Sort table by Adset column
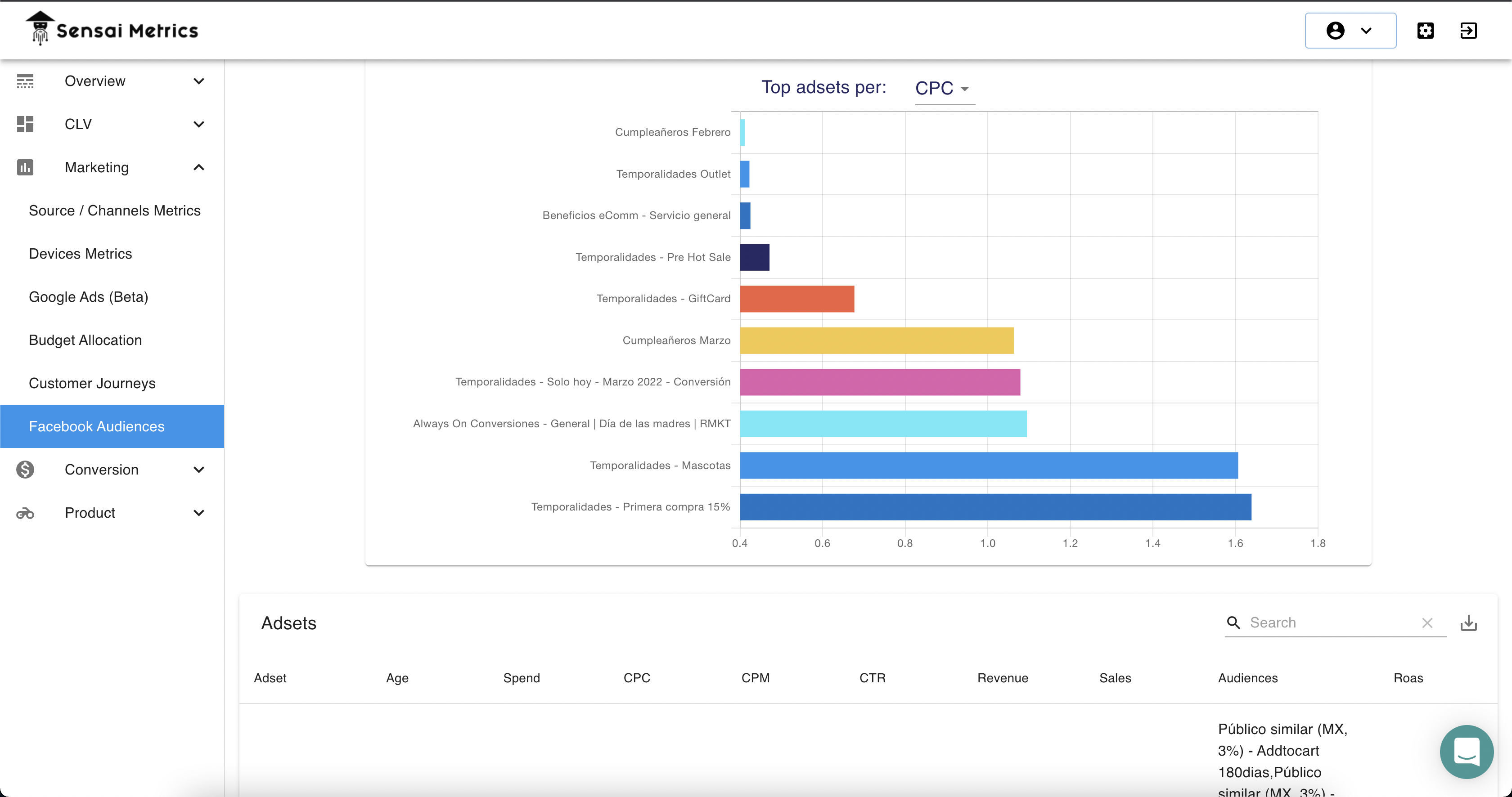 pyautogui.click(x=270, y=678)
